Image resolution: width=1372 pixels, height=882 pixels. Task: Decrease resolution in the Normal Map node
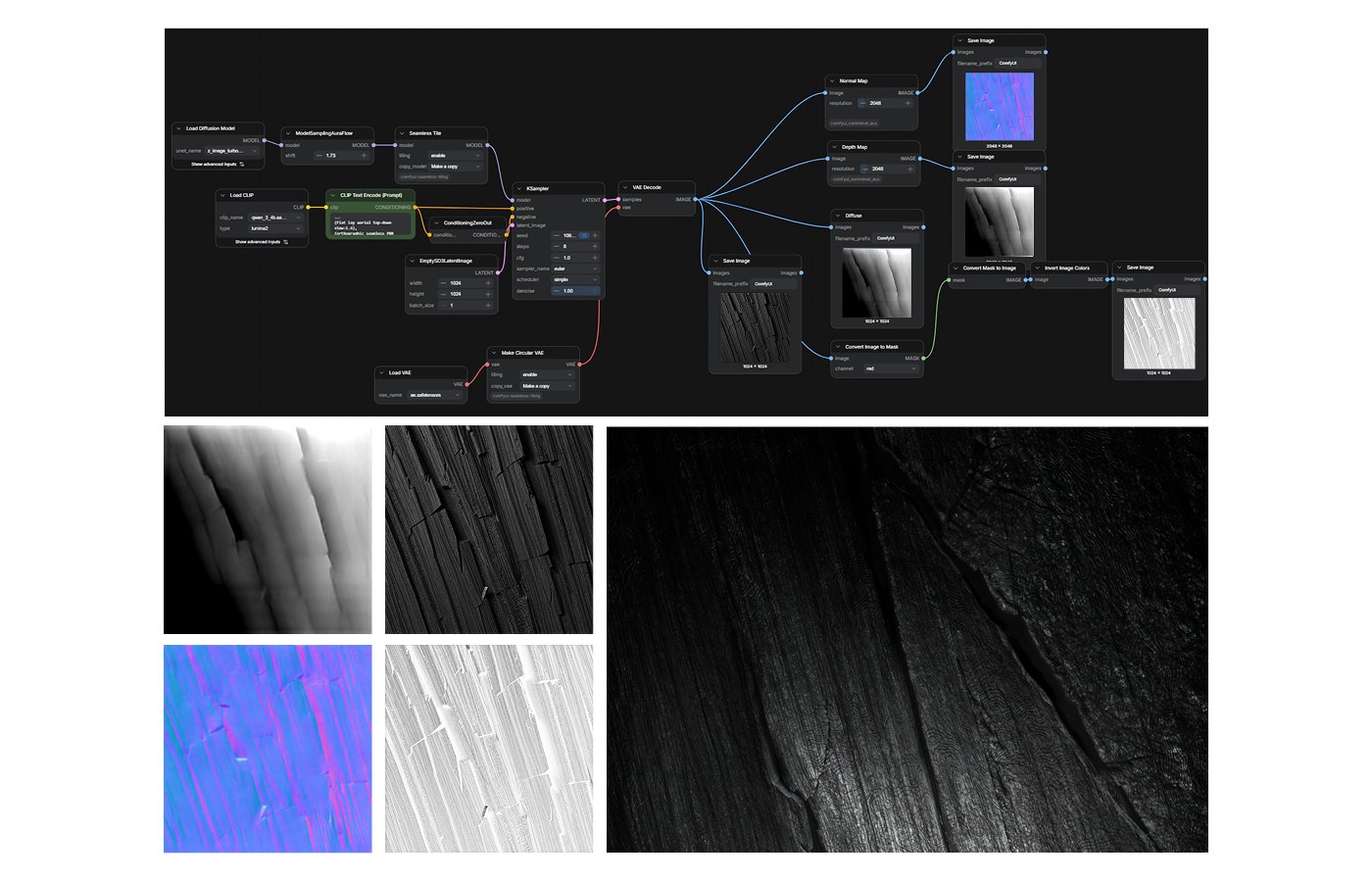click(x=862, y=103)
